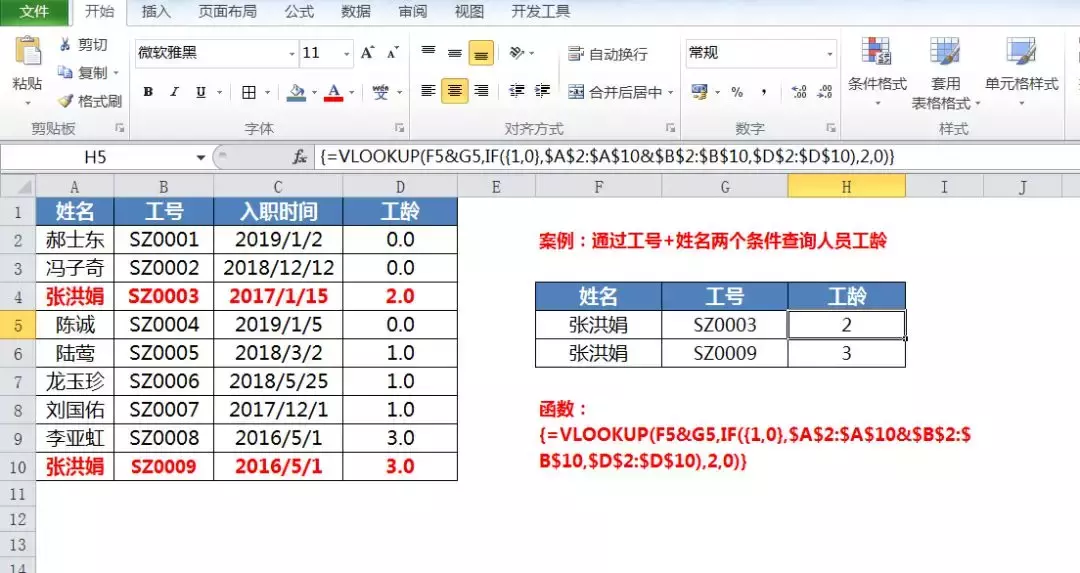Open Cell Styles (单元格样式) menu
The image size is (1080, 573).
1021,73
